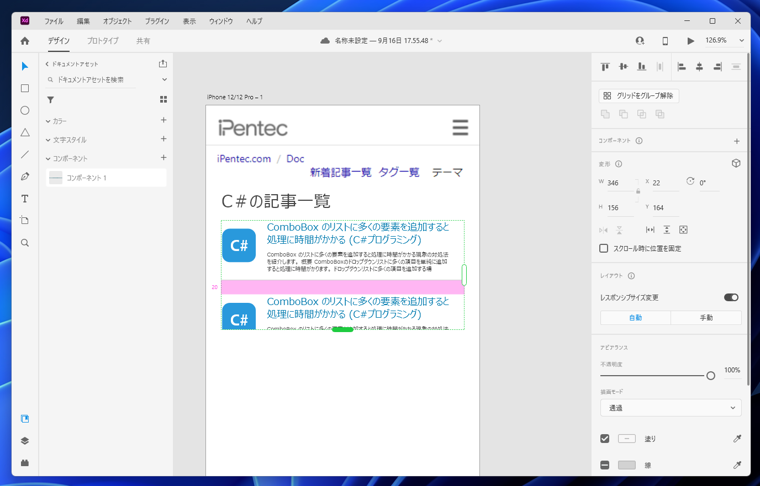Open the assets search dropdown arrow
The width and height of the screenshot is (760, 486).
[164, 79]
